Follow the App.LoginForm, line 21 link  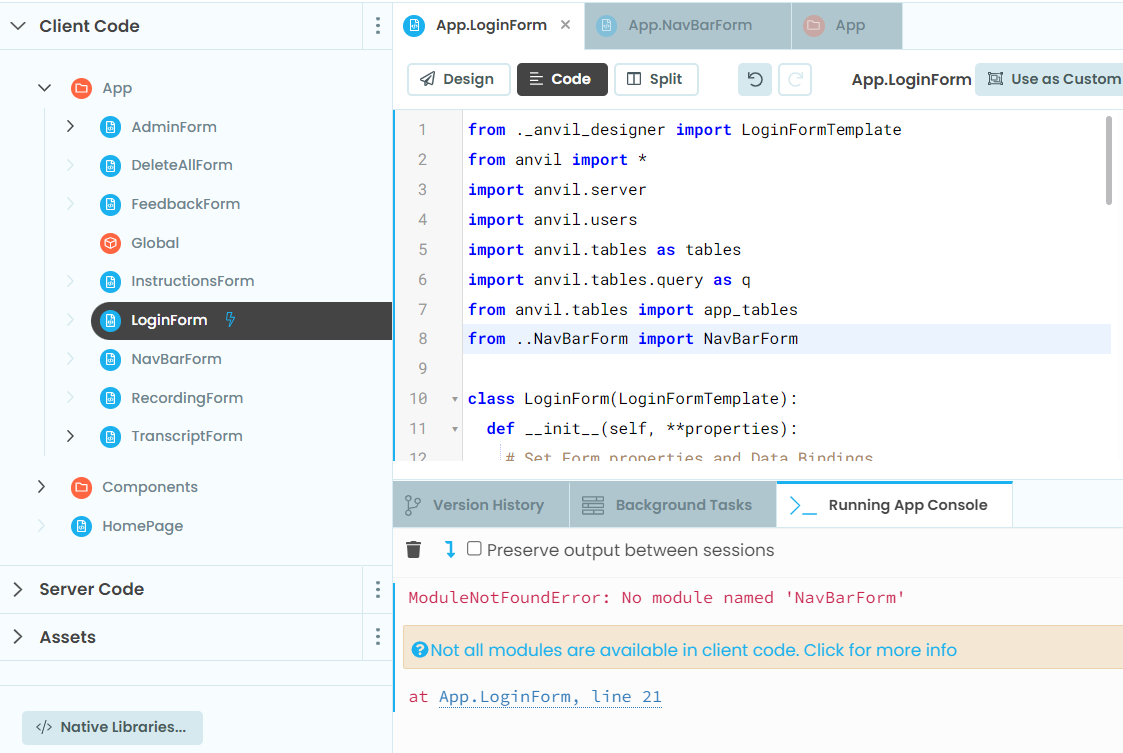pyautogui.click(x=550, y=696)
